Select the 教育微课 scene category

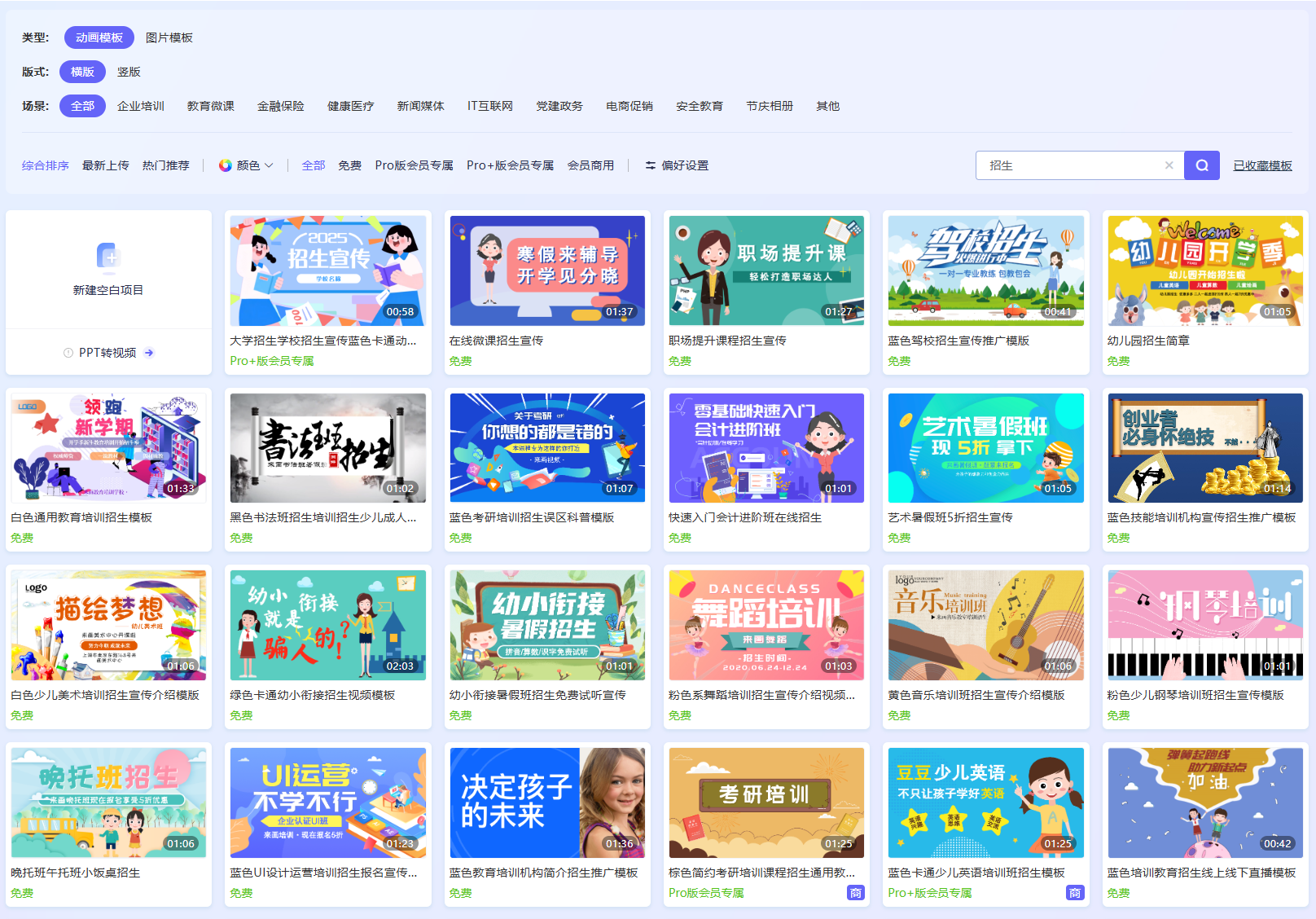(211, 106)
